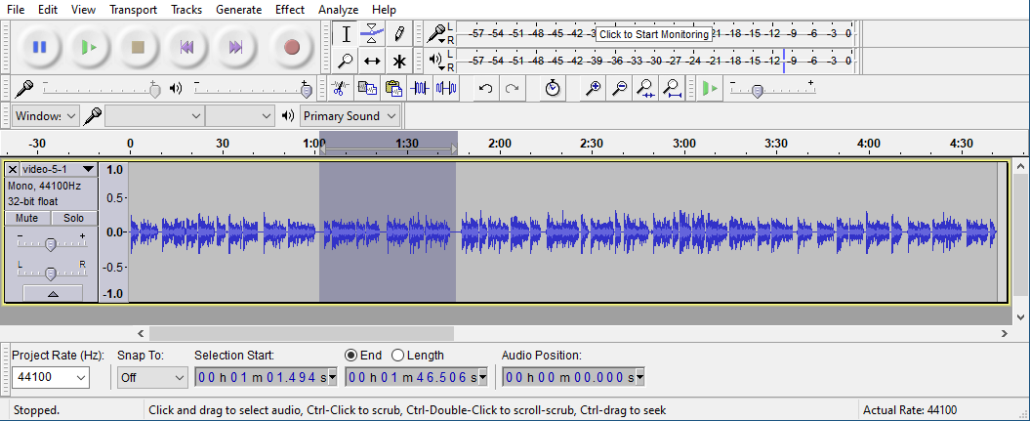This screenshot has width=1030, height=421.
Task: Click the Undo arrow icon
Action: pos(486,88)
